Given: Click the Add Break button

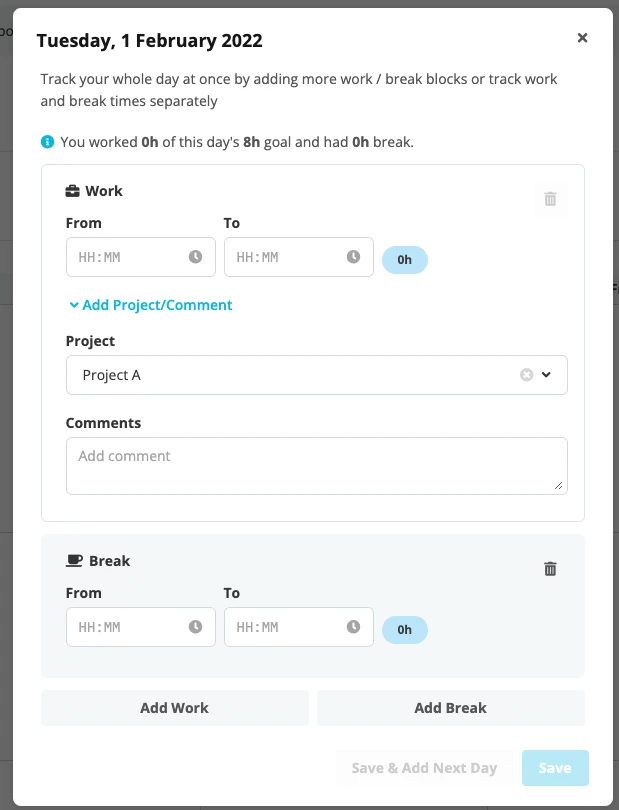Looking at the screenshot, I should [451, 708].
